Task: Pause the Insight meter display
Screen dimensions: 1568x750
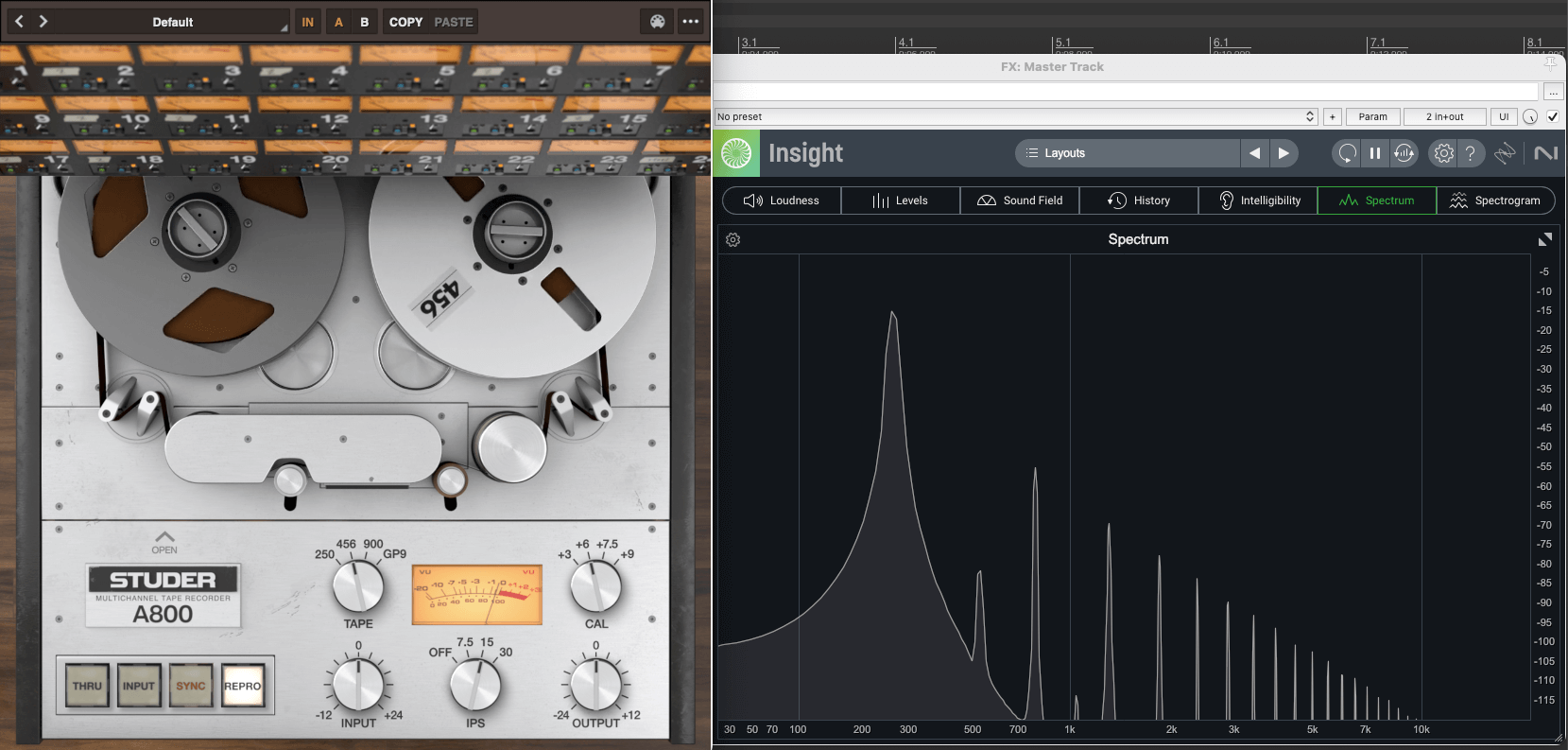Action: click(x=1375, y=153)
